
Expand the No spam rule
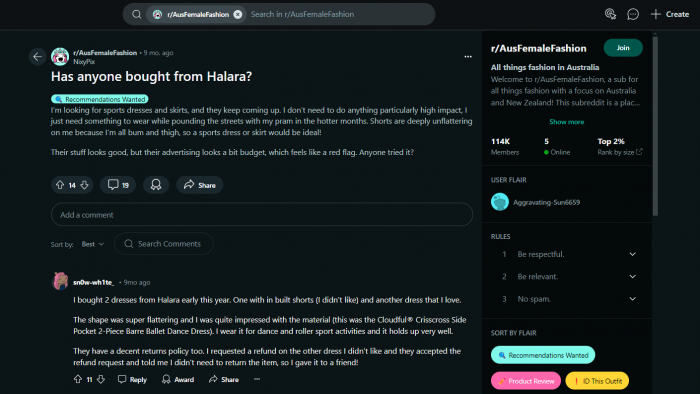(632, 299)
